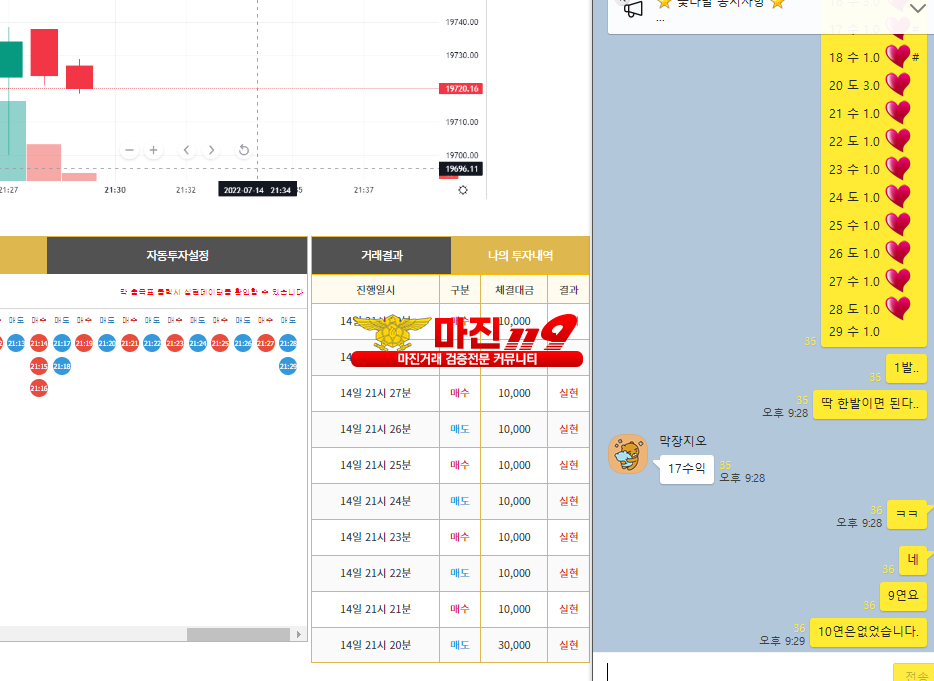Viewport: 934px width, 681px height.
Task: Click the '네' chat message
Action: (x=913, y=560)
